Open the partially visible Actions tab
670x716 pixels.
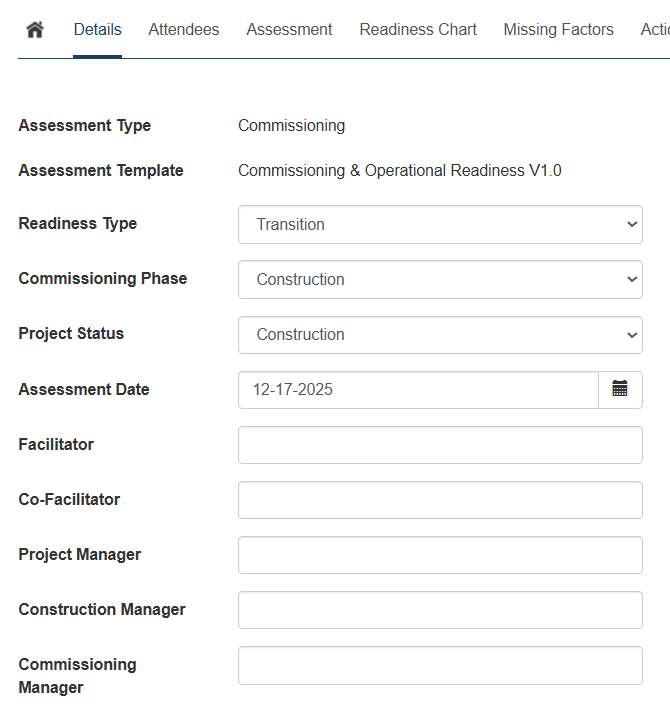pos(654,30)
